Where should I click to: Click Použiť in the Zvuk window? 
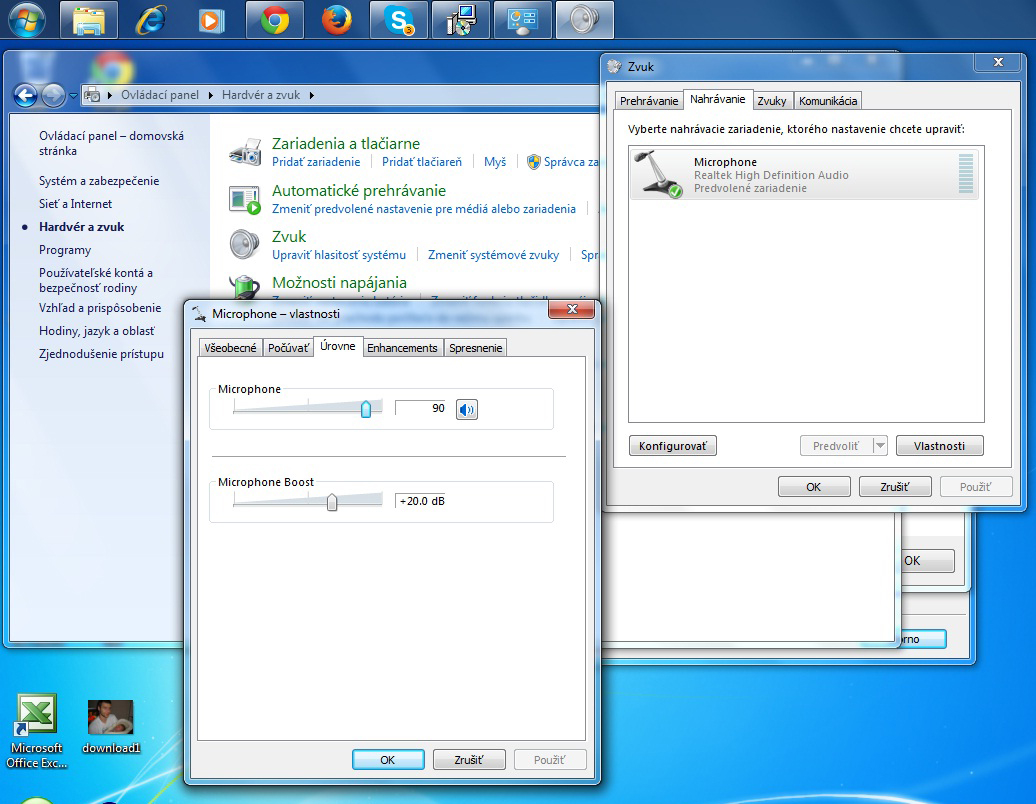976,487
